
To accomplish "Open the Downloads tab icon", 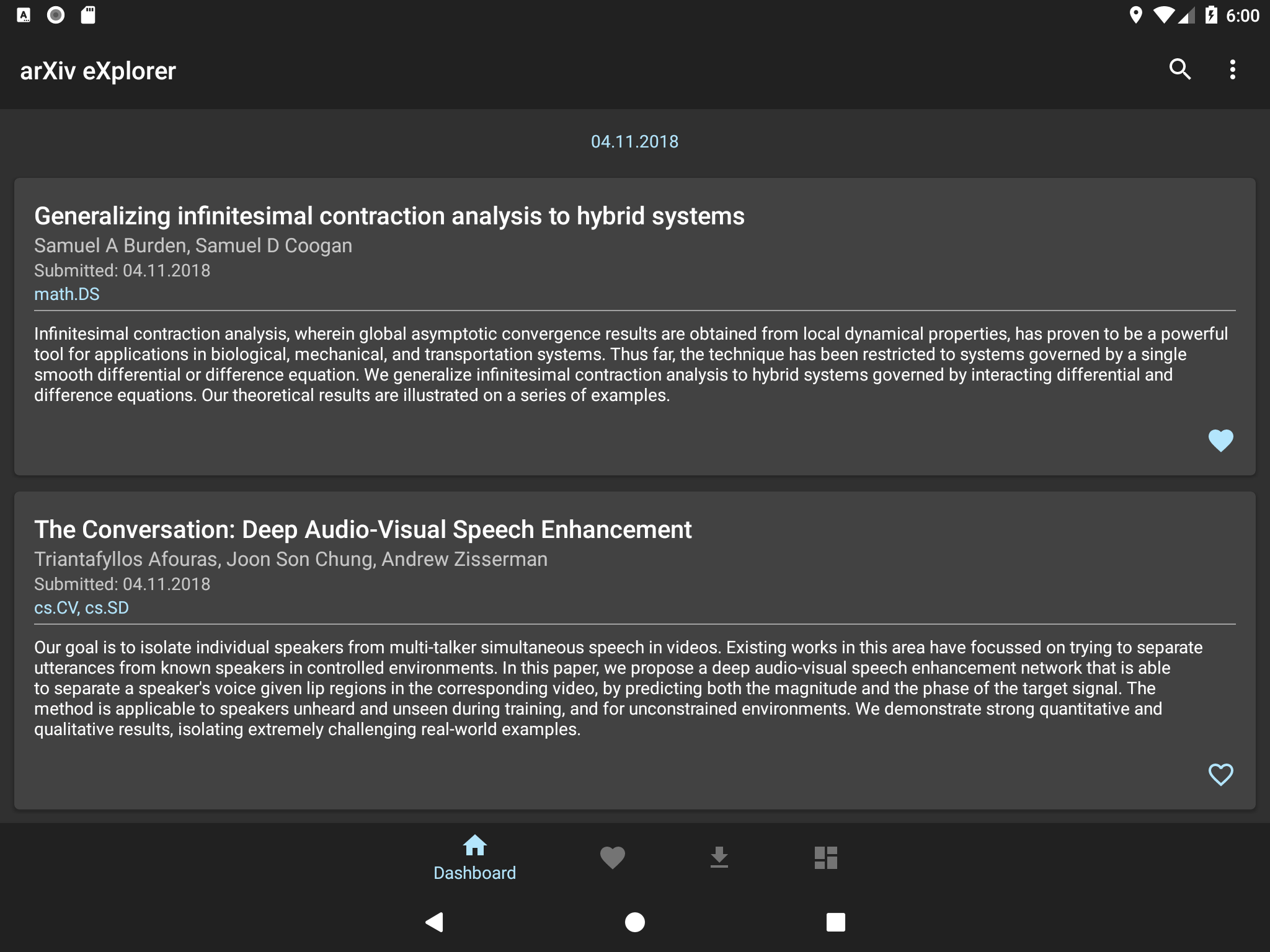I will [x=719, y=858].
